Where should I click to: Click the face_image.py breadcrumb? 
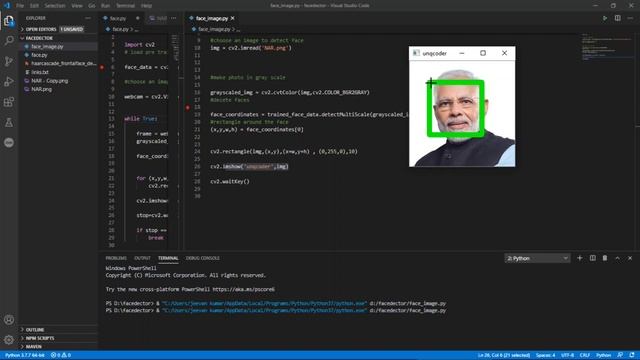coord(214,29)
